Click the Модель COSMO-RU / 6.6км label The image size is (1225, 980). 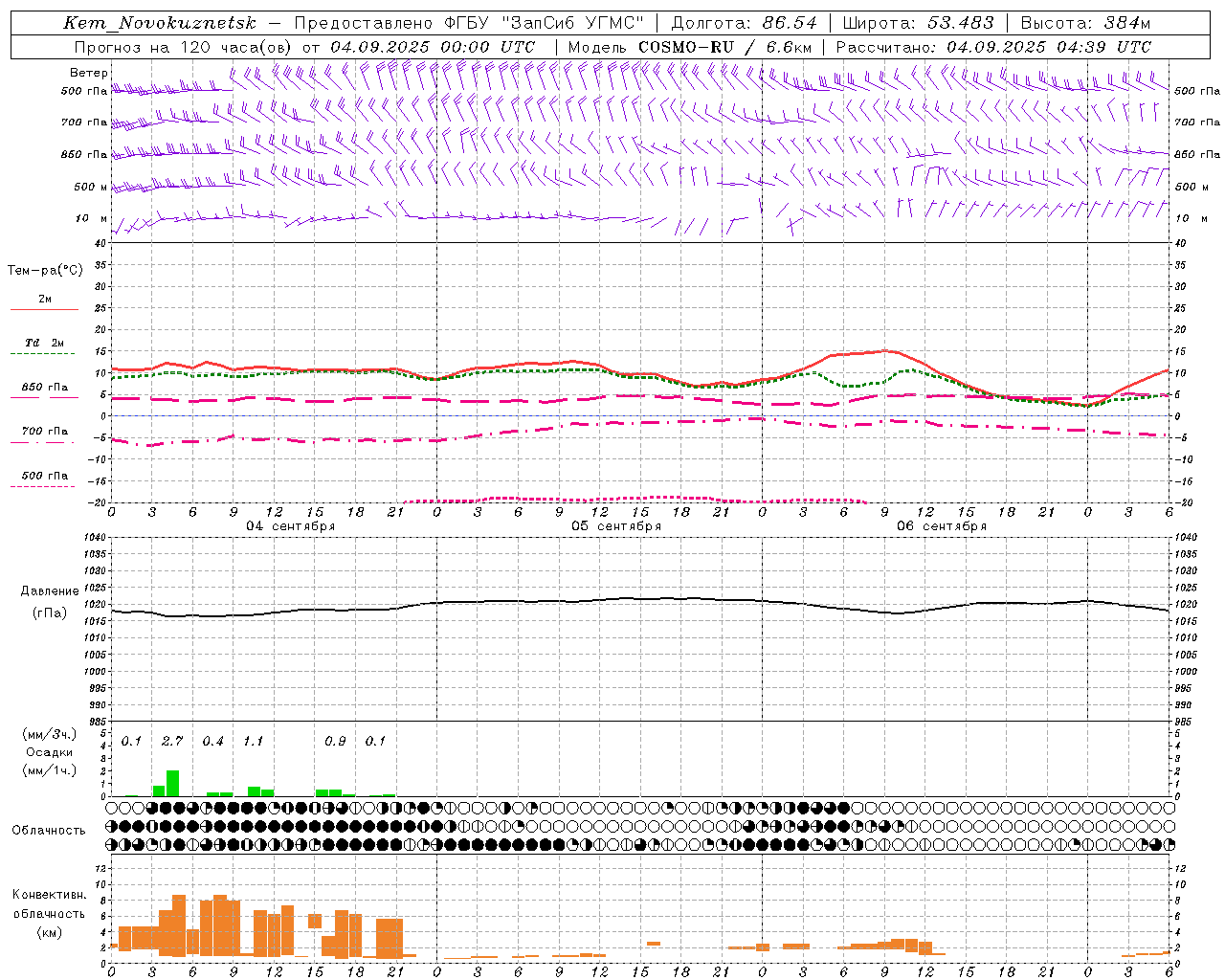(x=689, y=47)
